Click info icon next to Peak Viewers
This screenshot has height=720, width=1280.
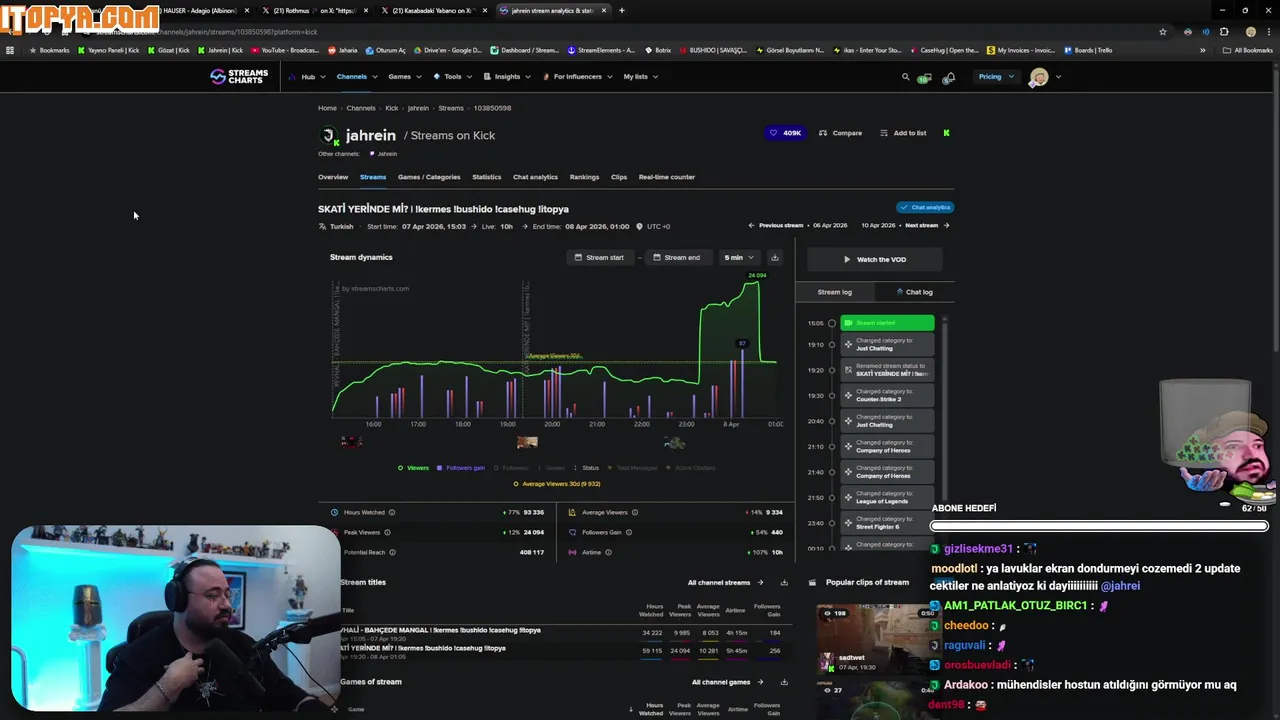pos(388,532)
